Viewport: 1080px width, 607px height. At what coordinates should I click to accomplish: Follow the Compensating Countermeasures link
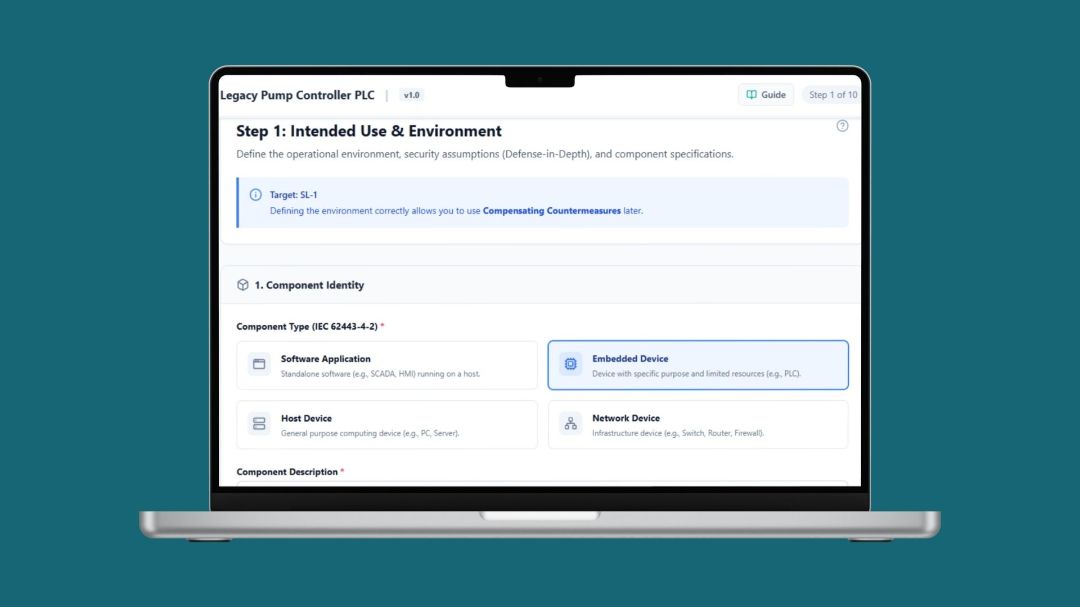551,211
